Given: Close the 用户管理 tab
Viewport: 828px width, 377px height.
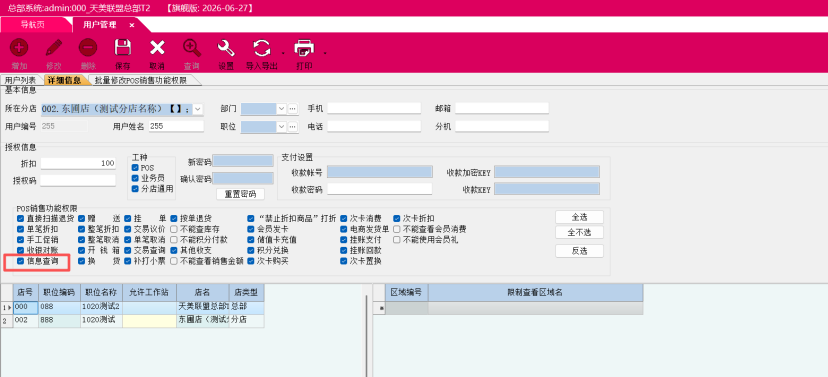Looking at the screenshot, I should [131, 25].
